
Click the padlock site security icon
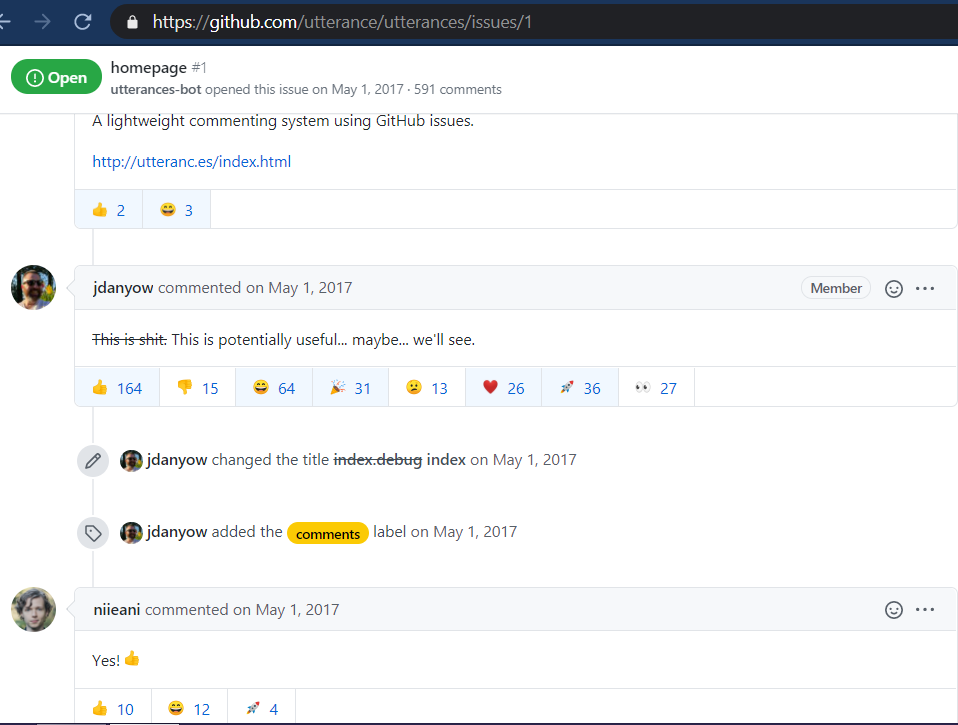click(x=132, y=23)
